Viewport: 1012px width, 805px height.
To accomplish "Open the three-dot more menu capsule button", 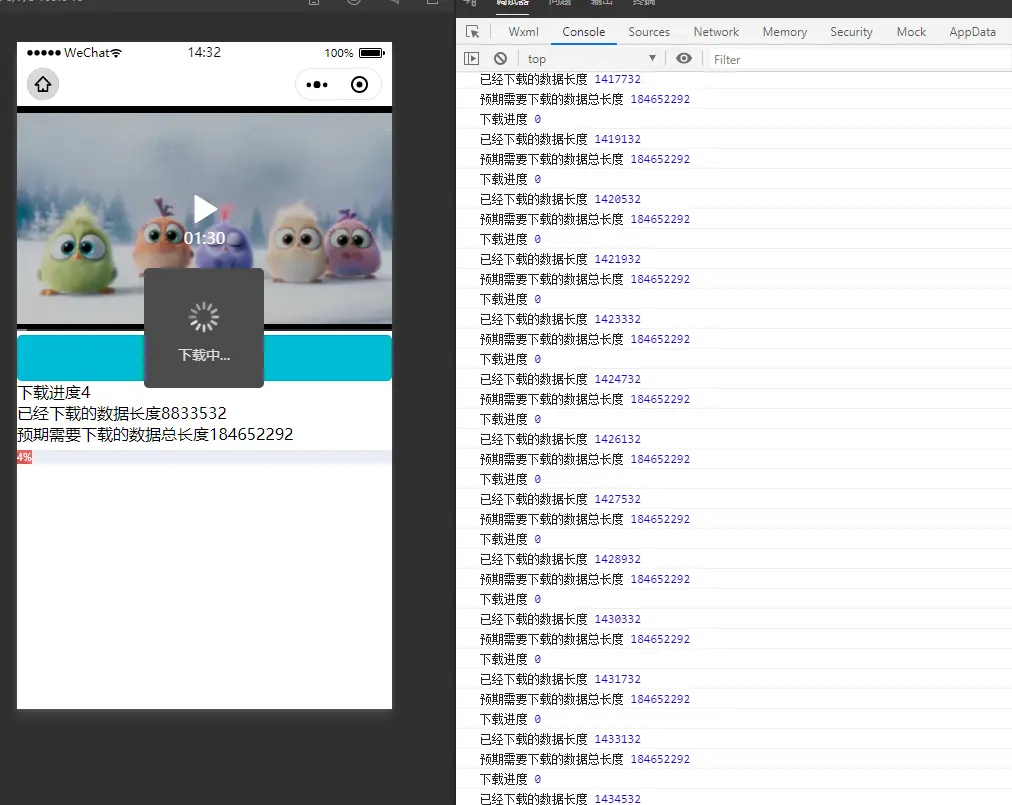I will click(317, 85).
